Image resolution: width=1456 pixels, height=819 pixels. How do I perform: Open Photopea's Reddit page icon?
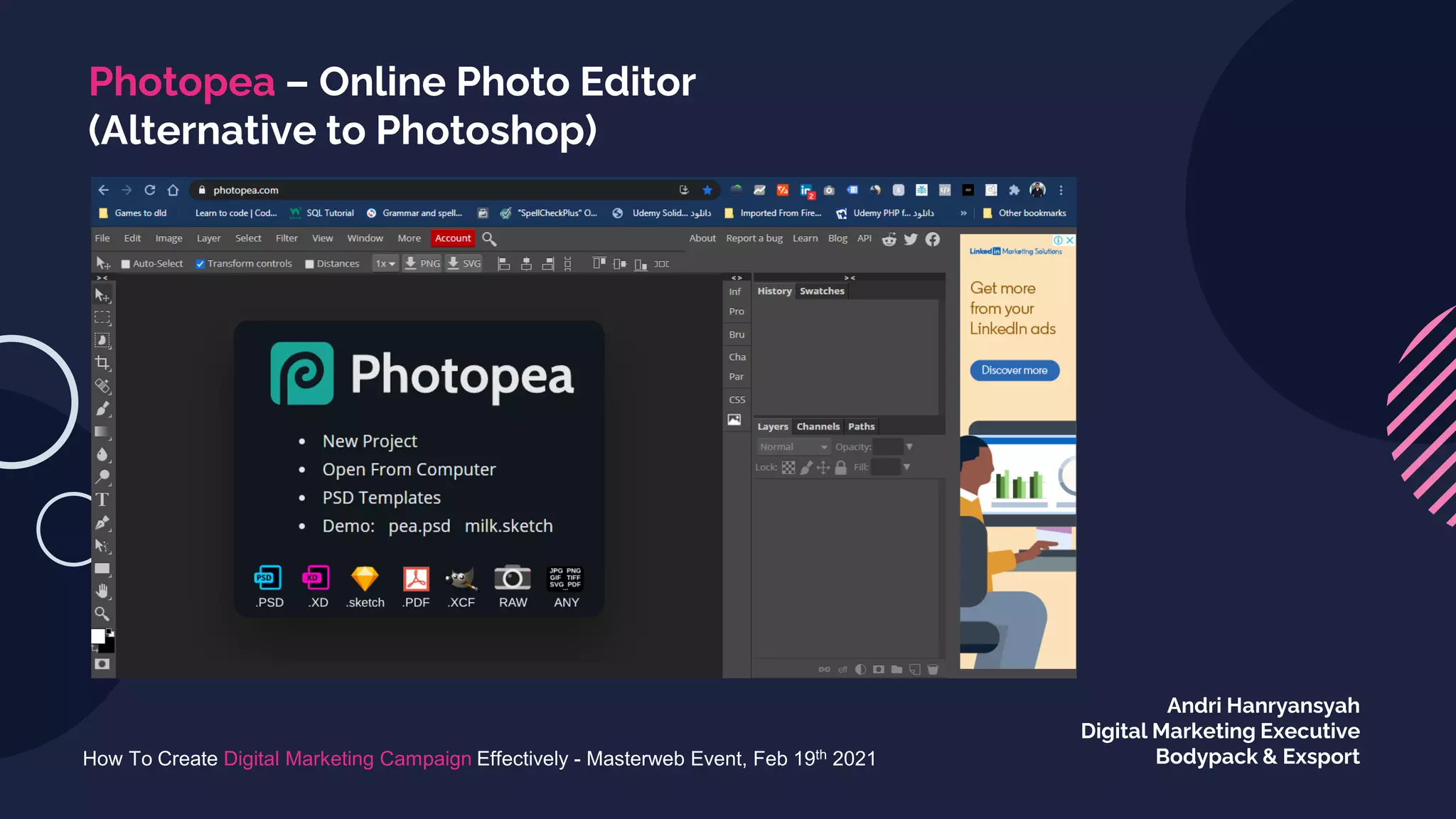pos(889,240)
